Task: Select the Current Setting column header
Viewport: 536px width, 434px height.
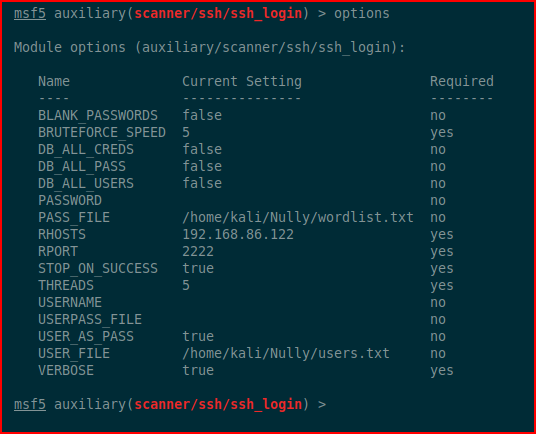Action: pos(242,81)
